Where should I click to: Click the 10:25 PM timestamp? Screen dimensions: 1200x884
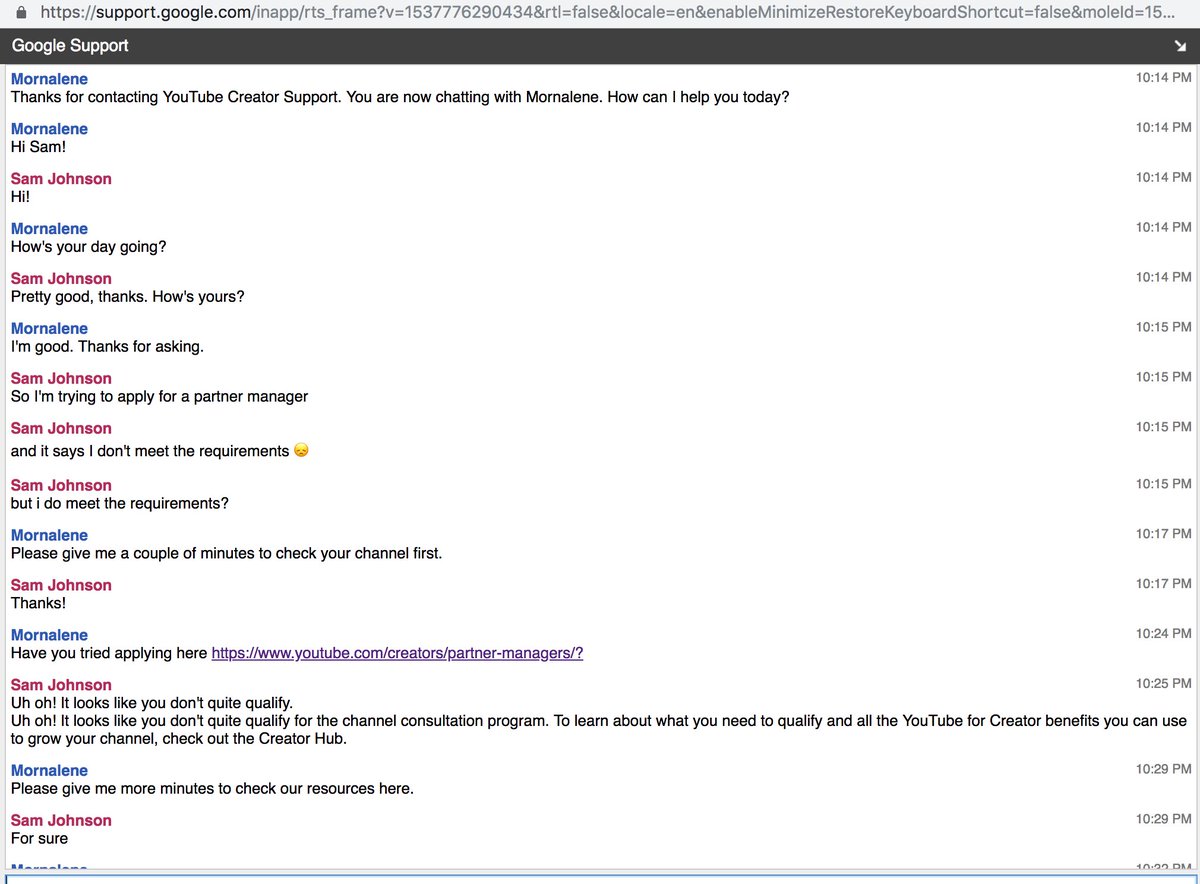point(1163,684)
